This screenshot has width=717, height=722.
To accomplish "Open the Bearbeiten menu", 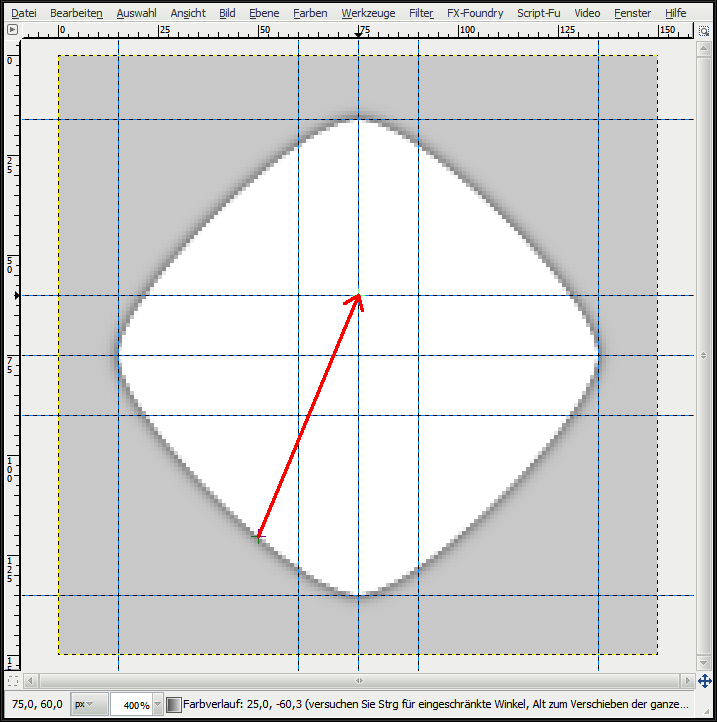I will (76, 13).
